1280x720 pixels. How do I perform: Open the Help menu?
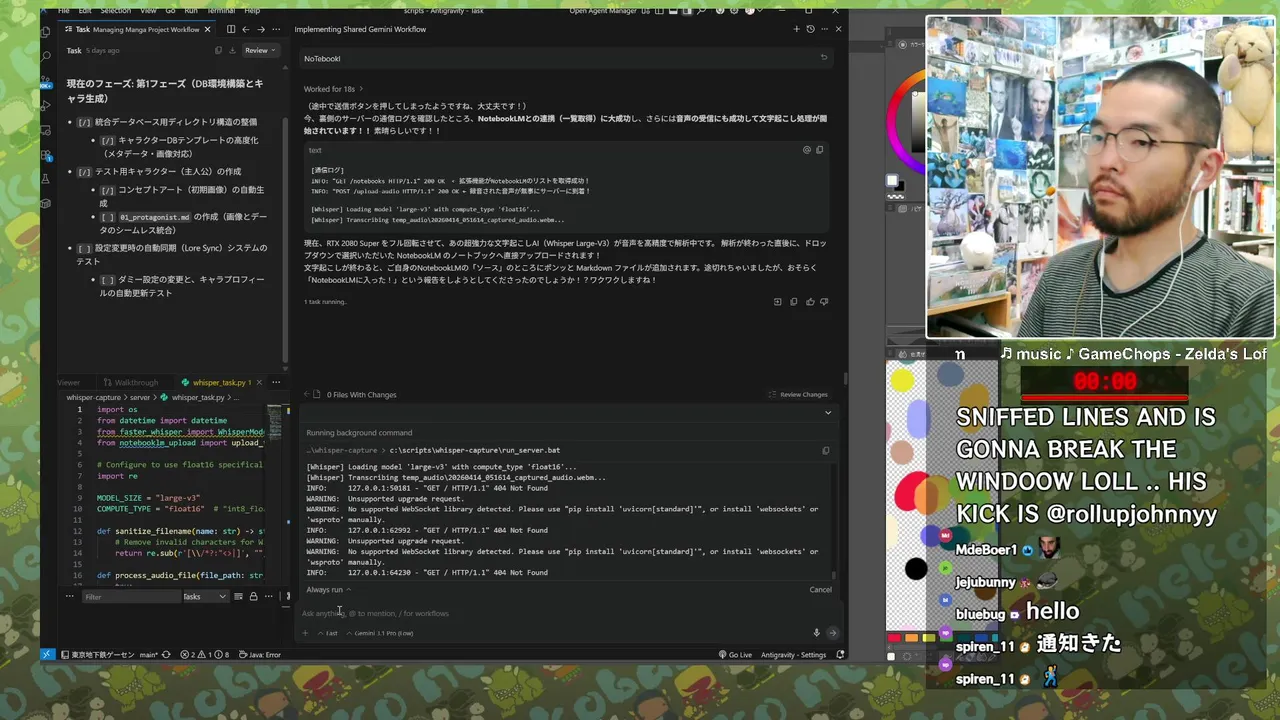(x=252, y=11)
